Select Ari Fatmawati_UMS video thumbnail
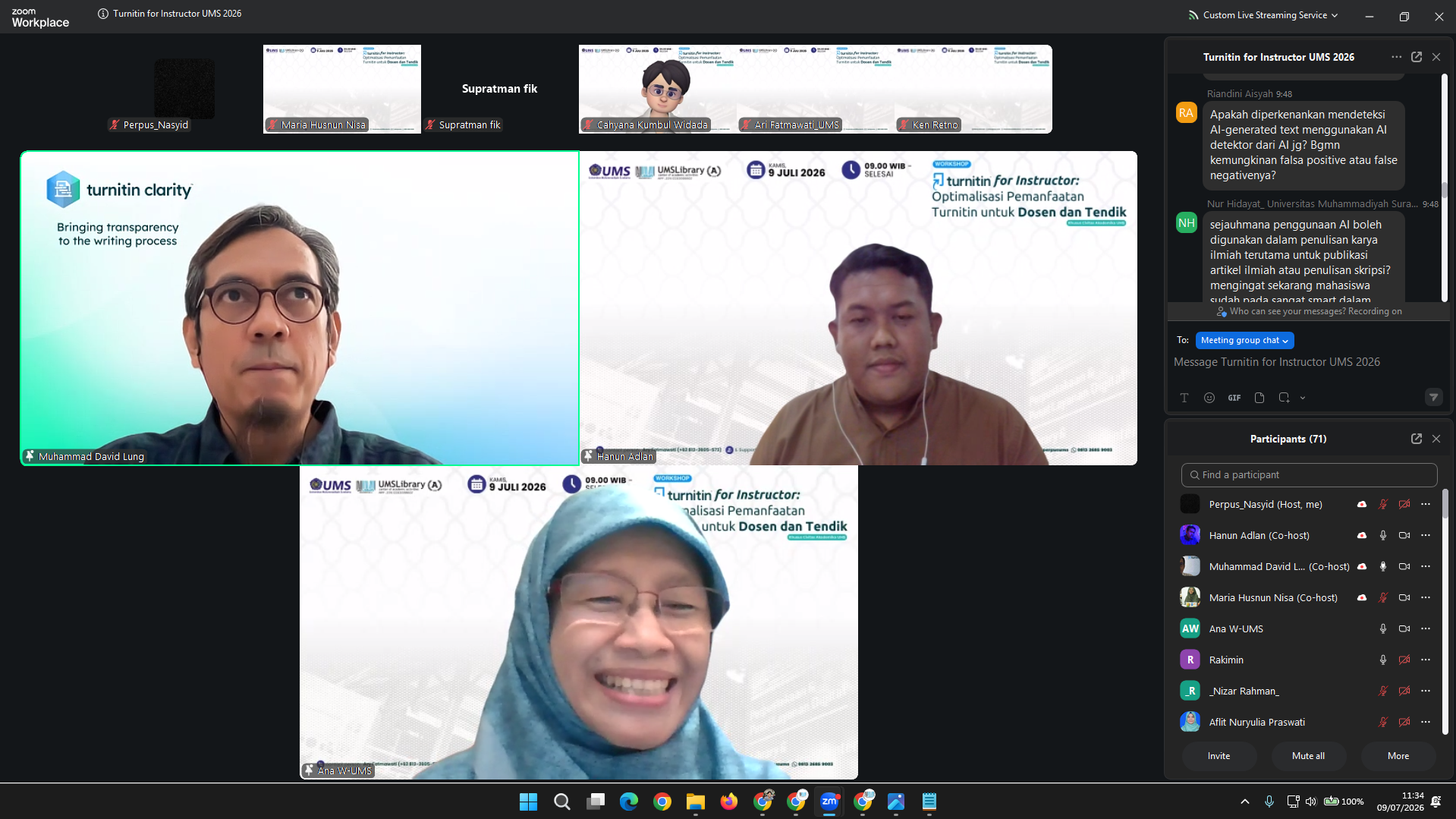This screenshot has width=1456, height=819. [x=815, y=89]
